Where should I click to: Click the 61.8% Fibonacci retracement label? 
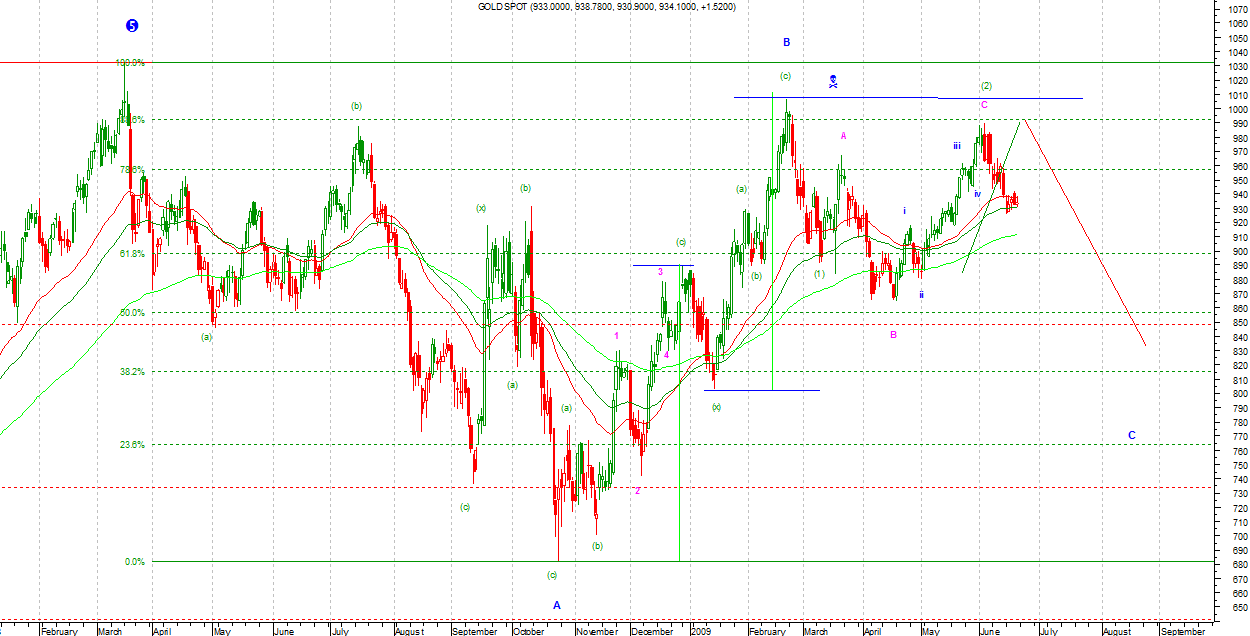[133, 254]
